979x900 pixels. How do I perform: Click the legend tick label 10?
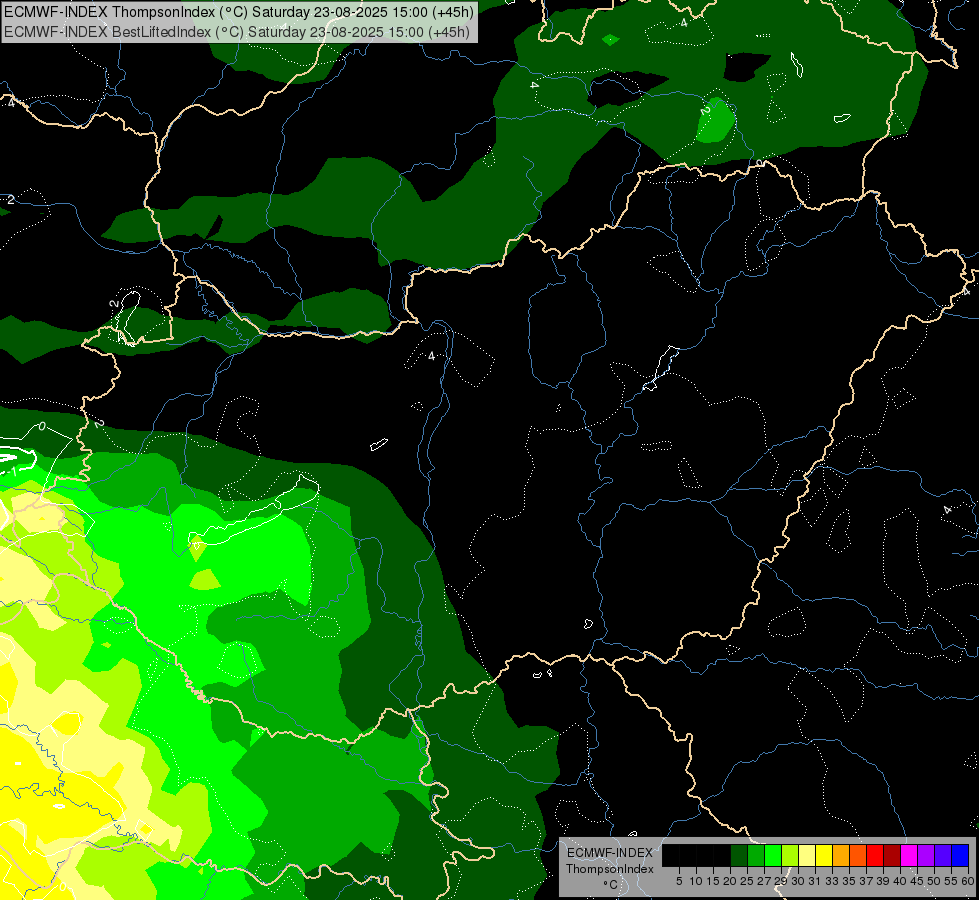696,881
